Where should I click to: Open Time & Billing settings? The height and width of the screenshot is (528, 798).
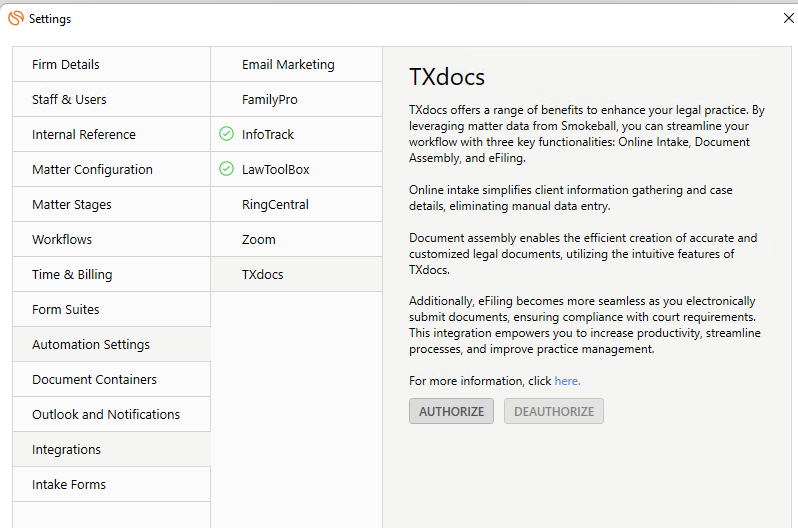pos(111,274)
